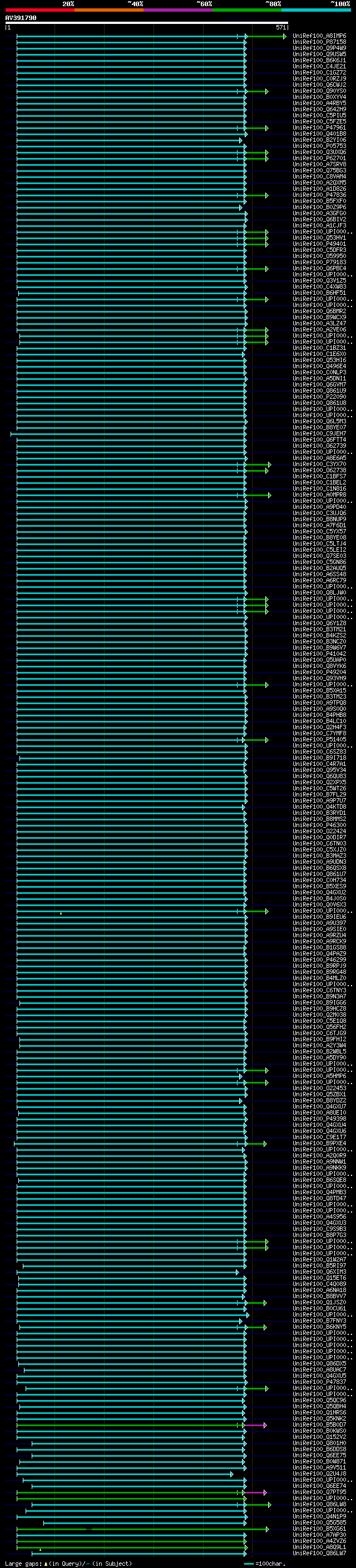Open hit UniRef100_A0MPR8
The width and height of the screenshot is (356, 1568).
(319, 495)
